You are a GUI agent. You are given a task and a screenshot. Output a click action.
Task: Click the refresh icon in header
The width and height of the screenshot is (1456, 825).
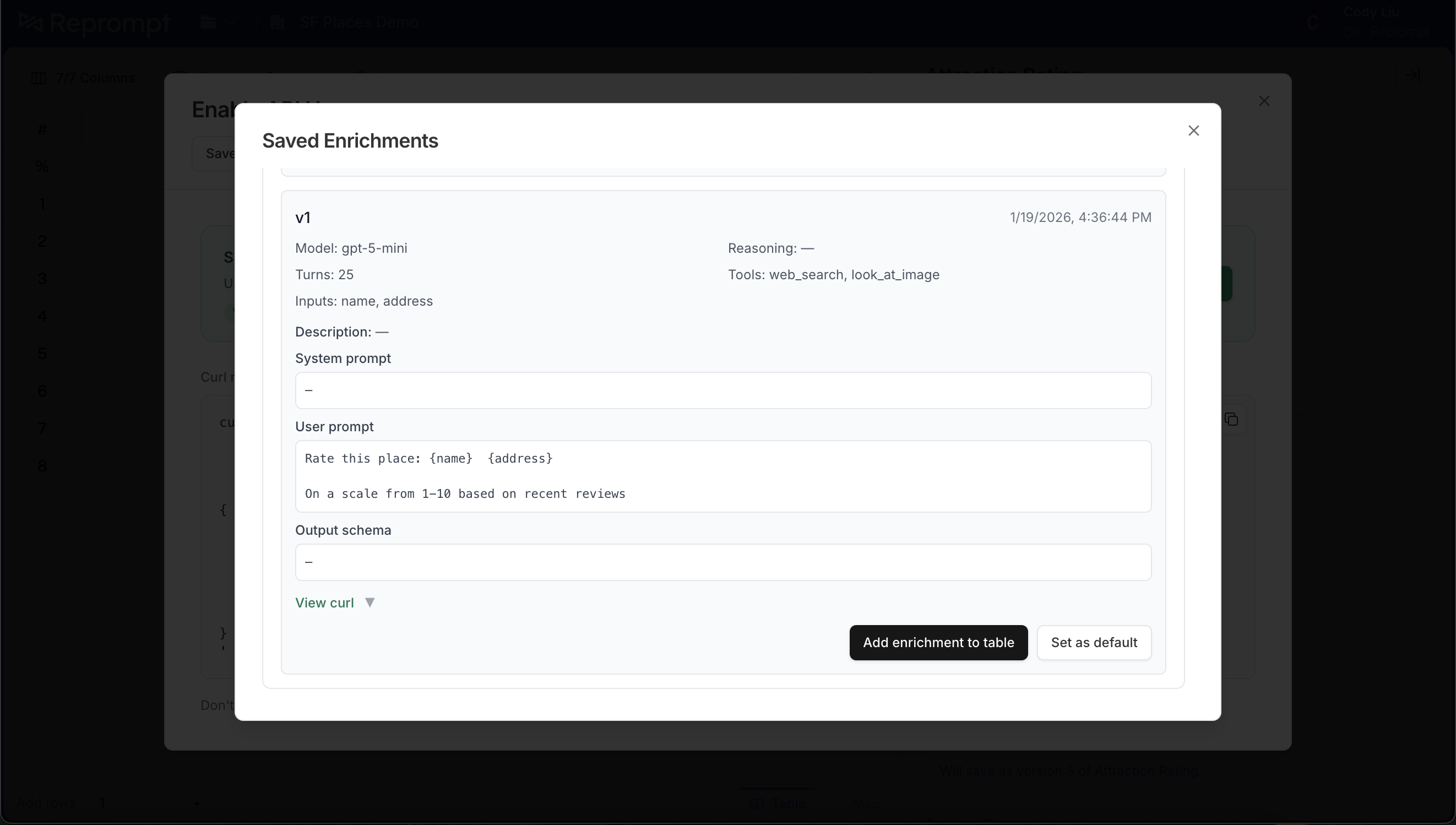pyautogui.click(x=1312, y=23)
